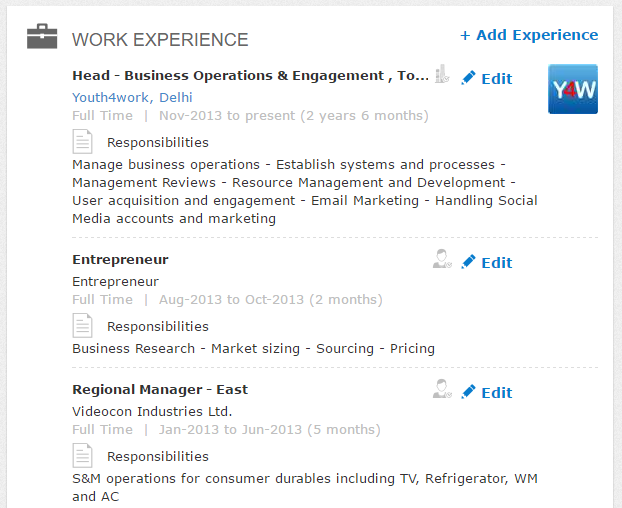Open Youth4work, Delhi company link
Screen dimensions: 622x508
coord(132,97)
